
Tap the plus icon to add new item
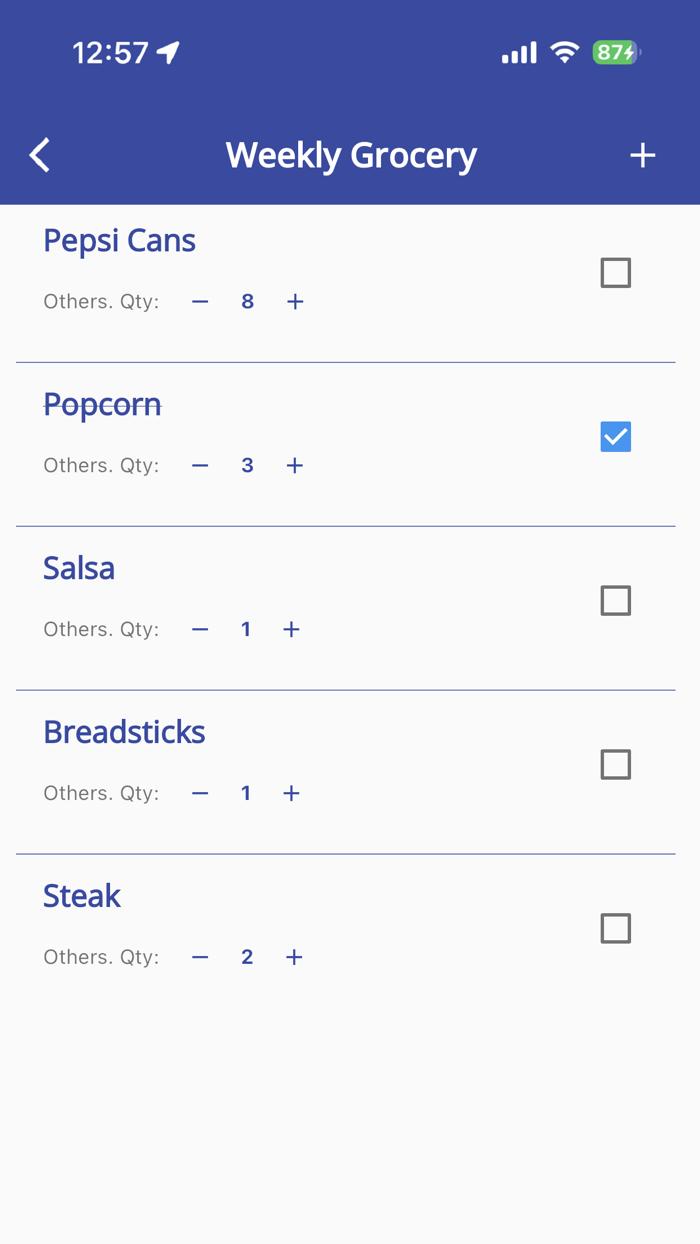pos(643,155)
